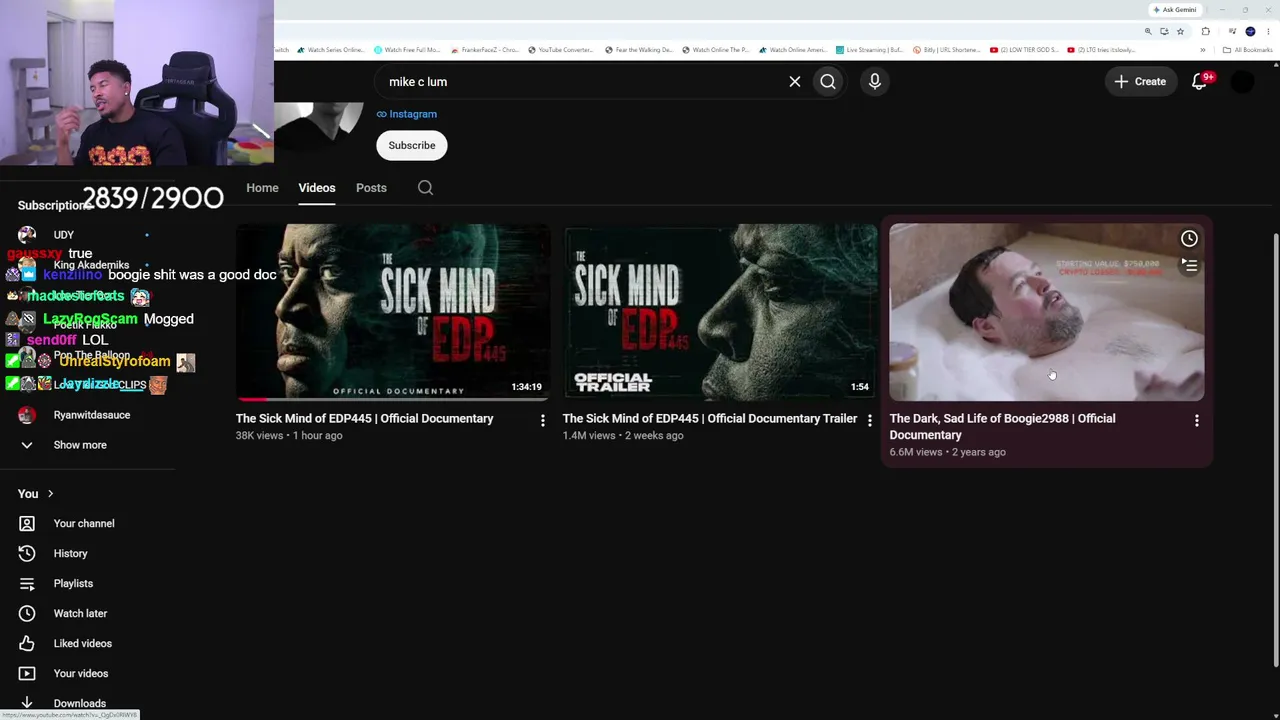Open Your videos in sidebar
1280x720 pixels.
(x=81, y=673)
